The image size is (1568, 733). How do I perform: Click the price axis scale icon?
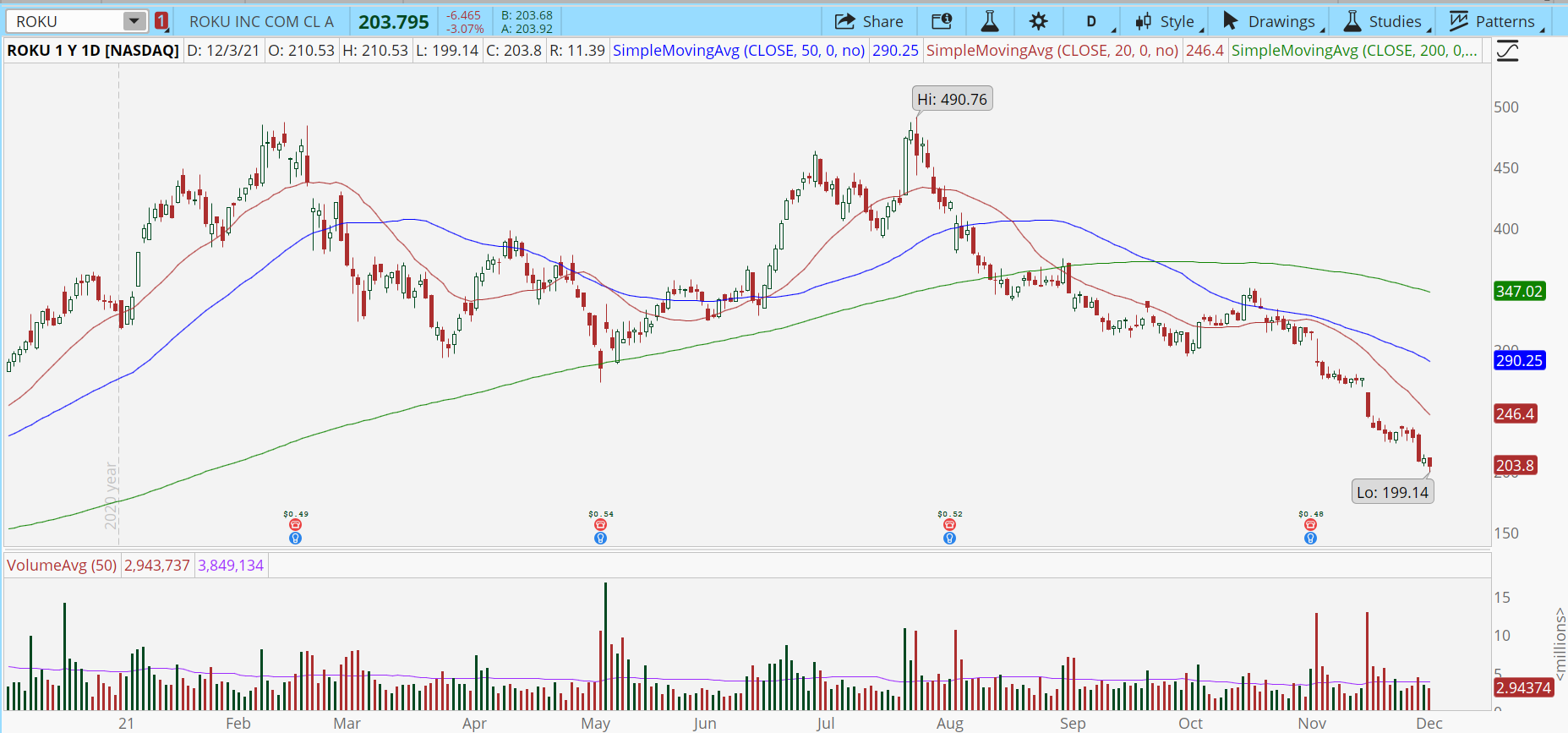point(1507,52)
